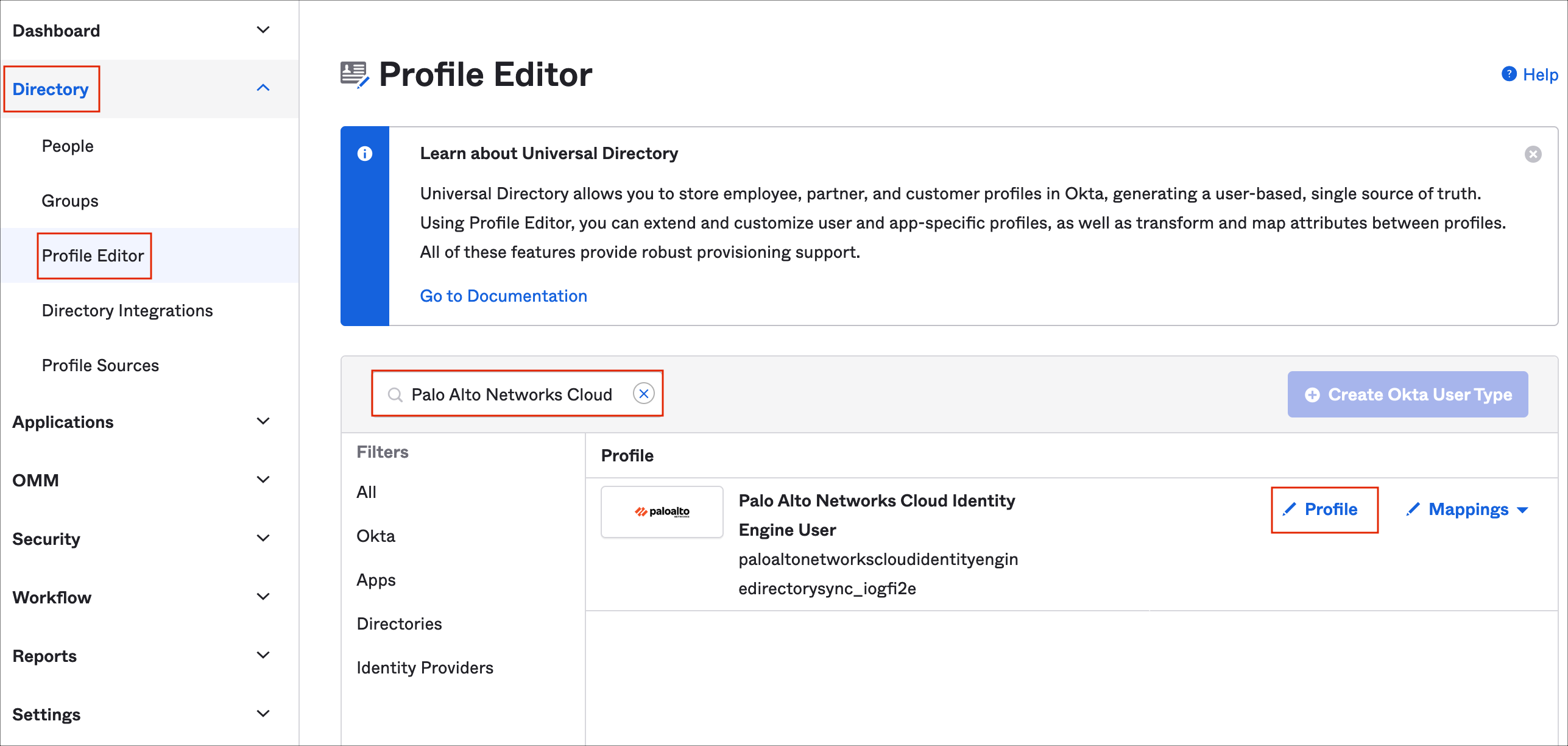Click the blue info icon in banner

tap(365, 154)
